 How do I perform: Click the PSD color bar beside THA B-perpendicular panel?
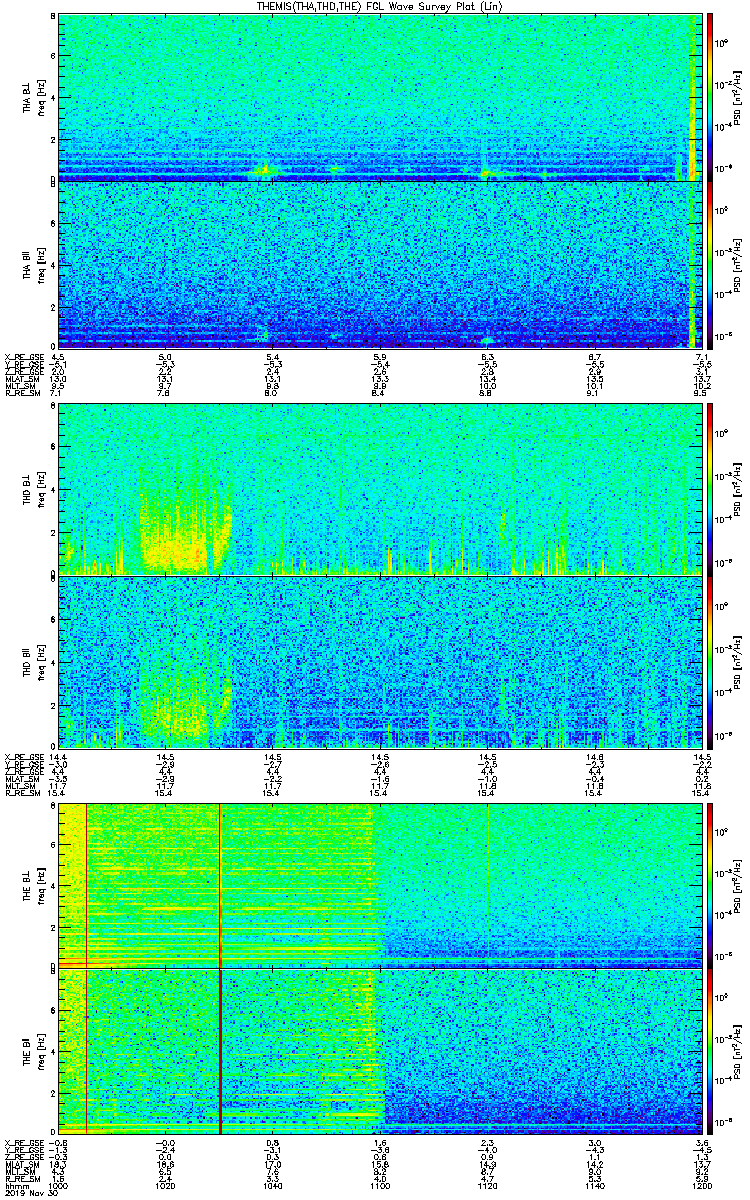711,97
